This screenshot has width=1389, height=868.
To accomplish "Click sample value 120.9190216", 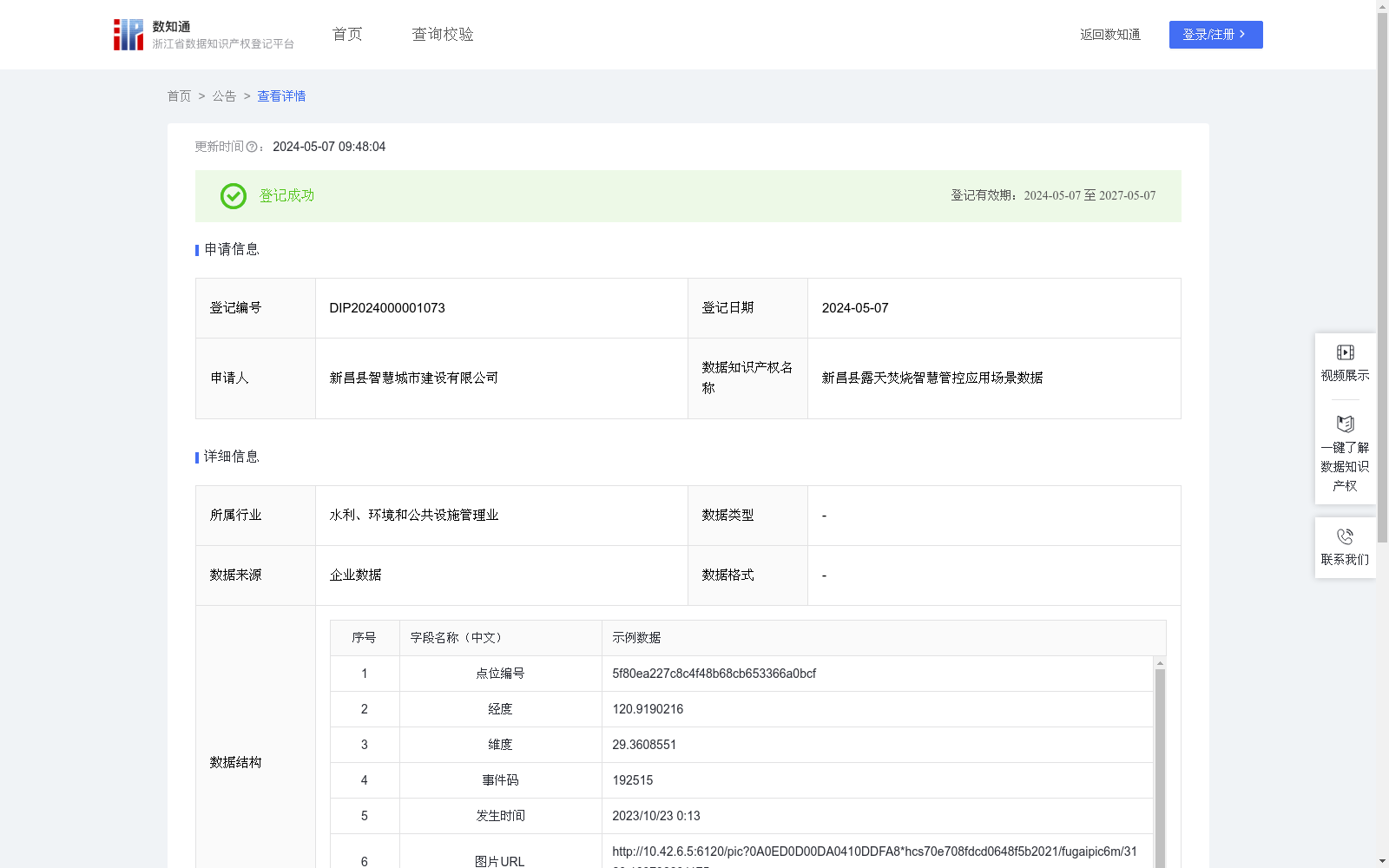I will (648, 709).
